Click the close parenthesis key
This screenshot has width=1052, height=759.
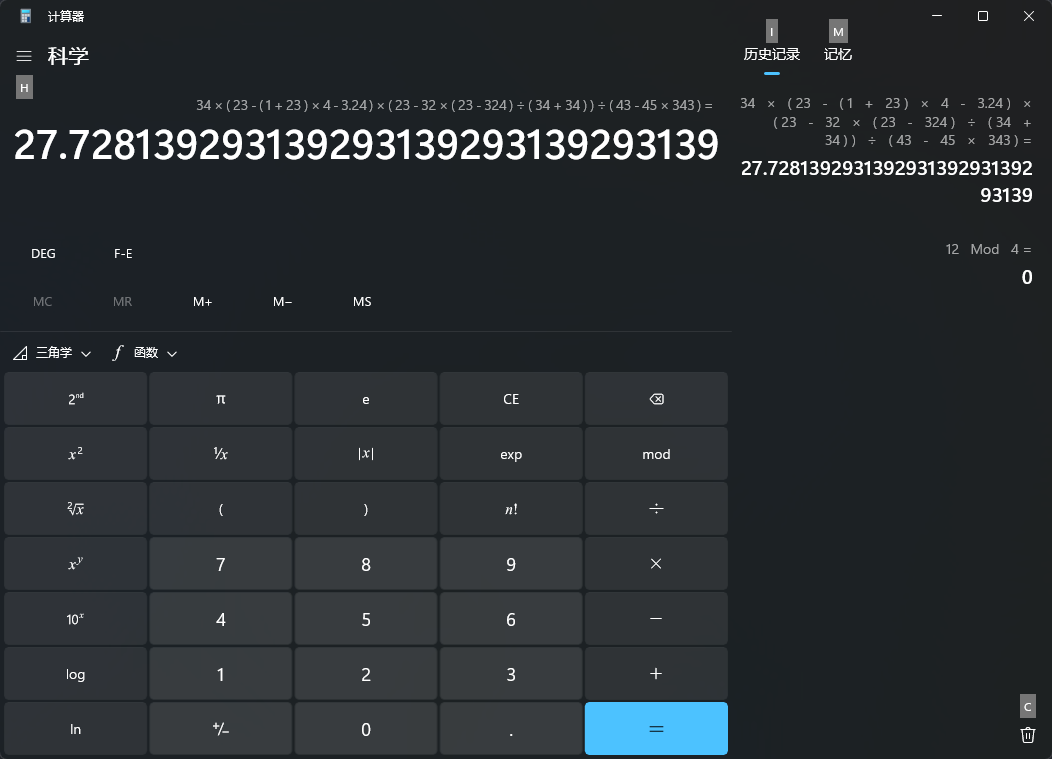(366, 509)
